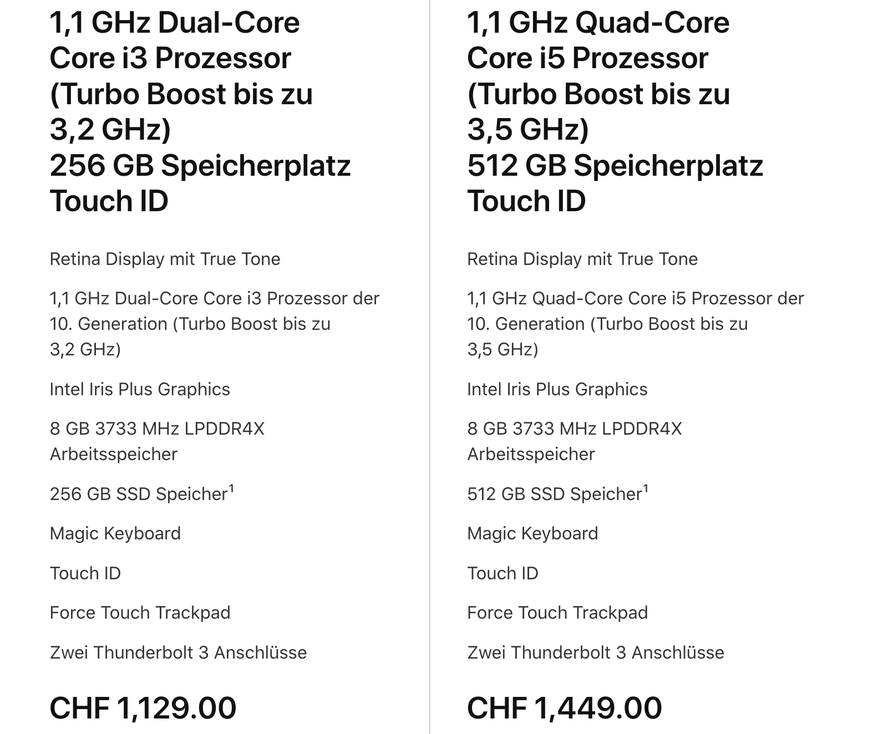This screenshot has height=734, width=873.
Task: Click 8 GB 3733 MHz LPDDR4X in i5 column
Action: pos(575,429)
